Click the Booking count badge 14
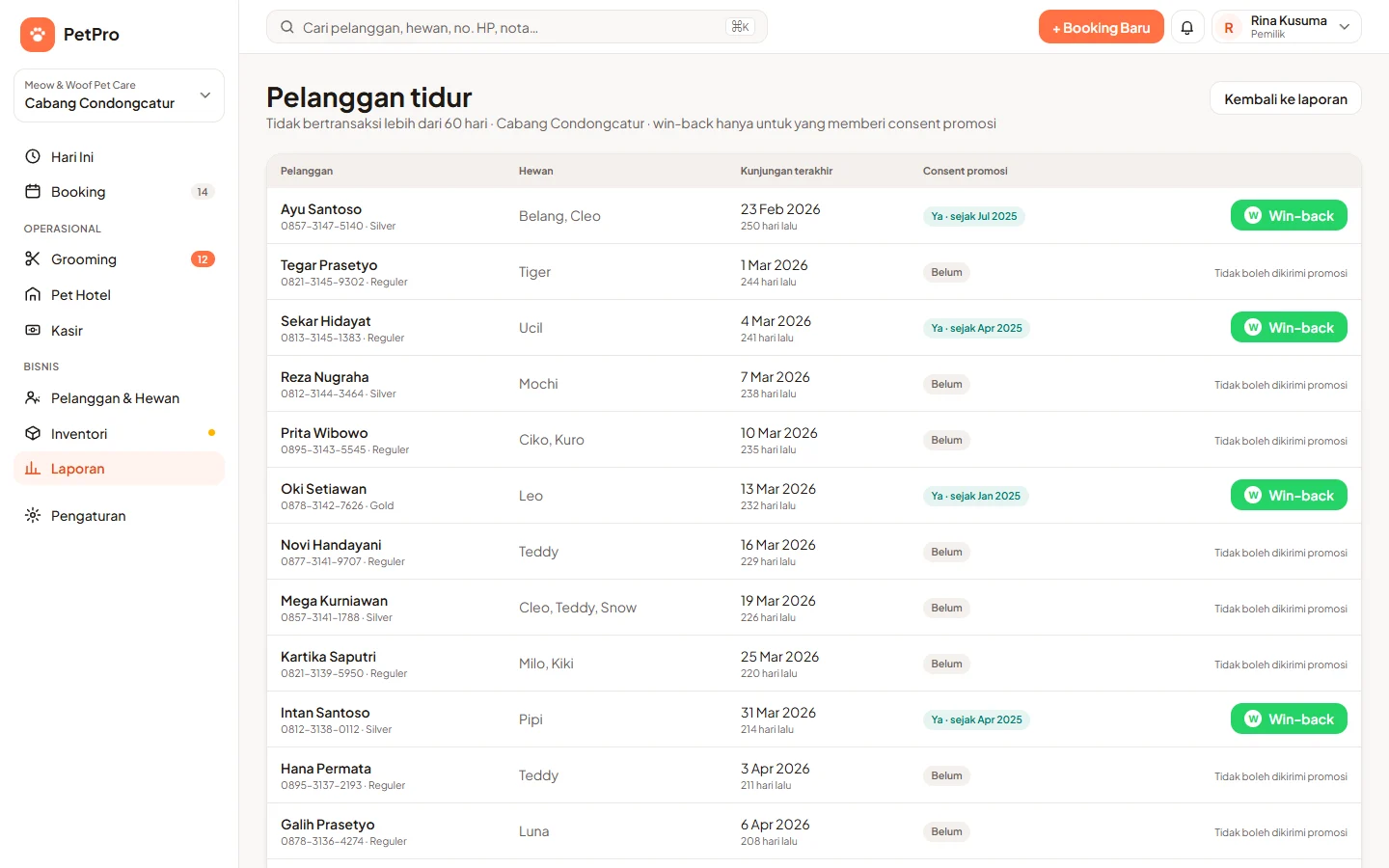The height and width of the screenshot is (868, 1389). click(203, 192)
